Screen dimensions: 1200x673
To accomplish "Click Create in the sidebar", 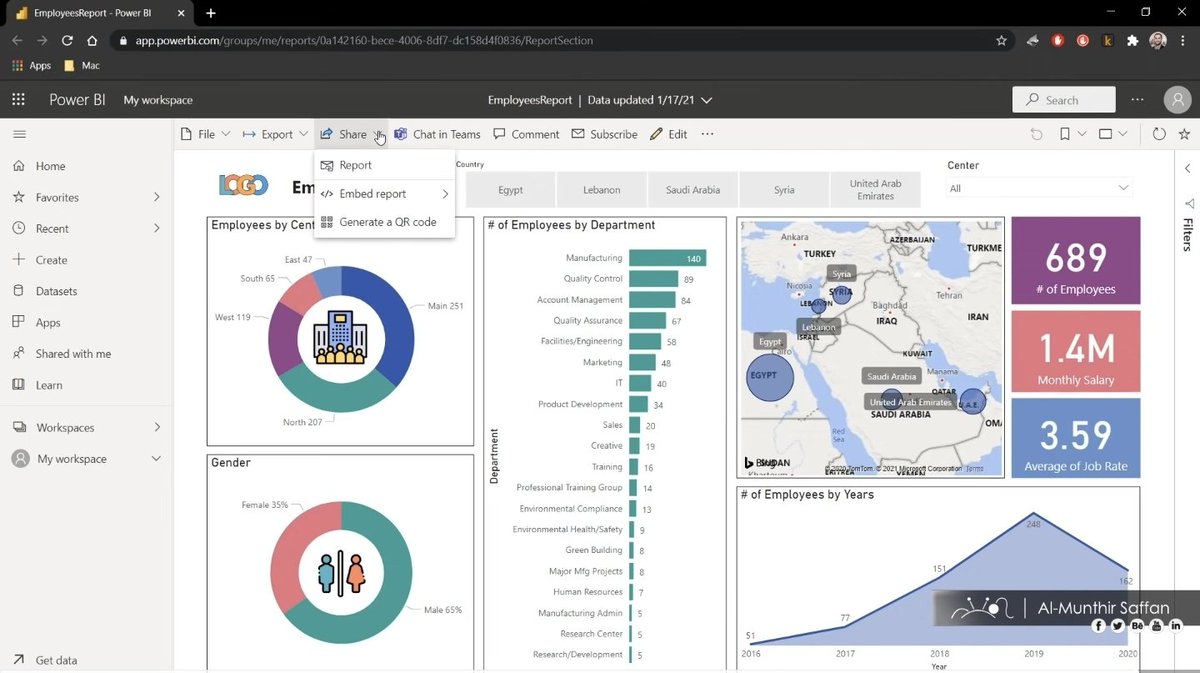I will point(51,260).
